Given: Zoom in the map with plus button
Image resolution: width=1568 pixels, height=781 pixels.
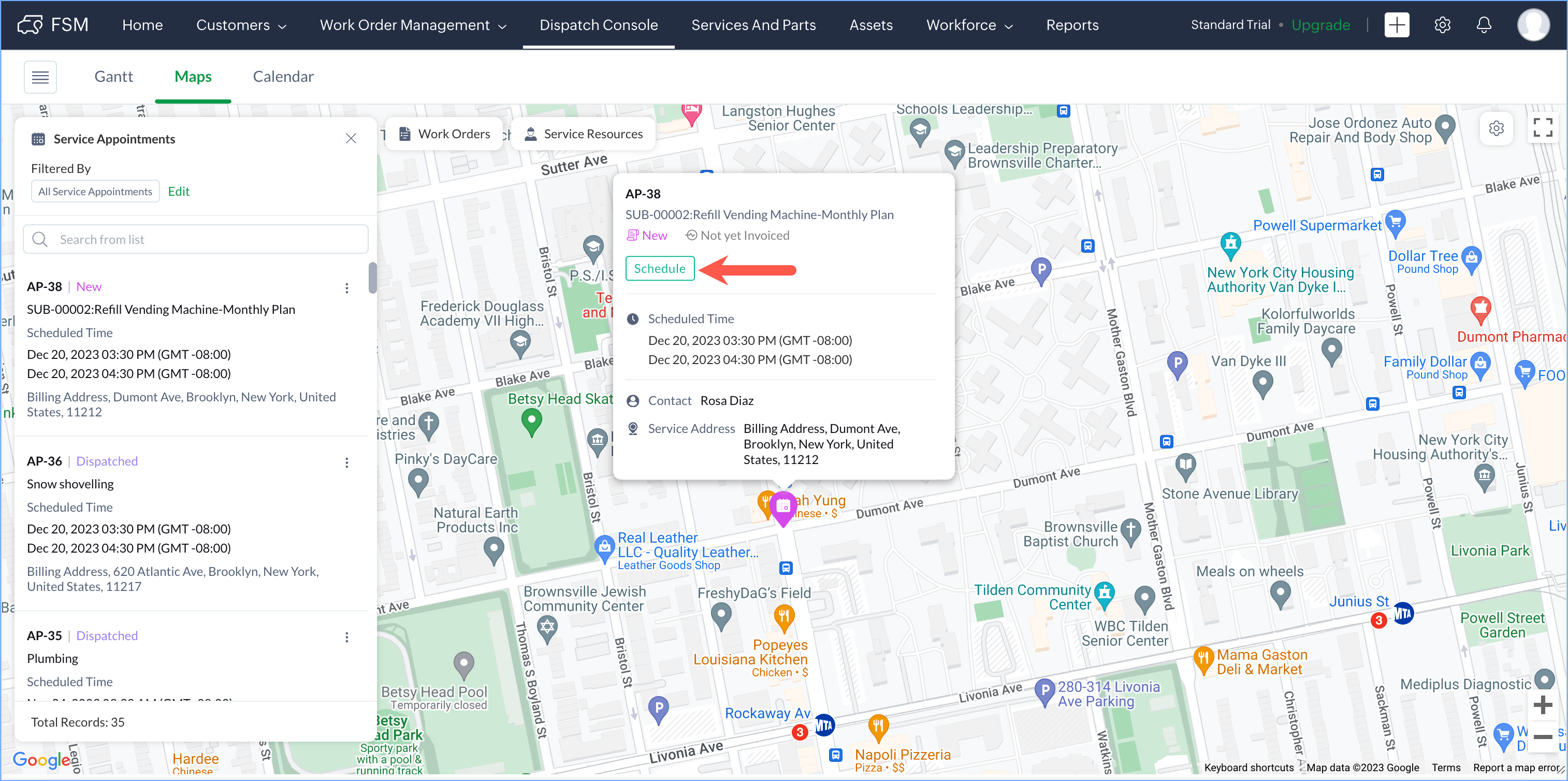Looking at the screenshot, I should 1543,705.
